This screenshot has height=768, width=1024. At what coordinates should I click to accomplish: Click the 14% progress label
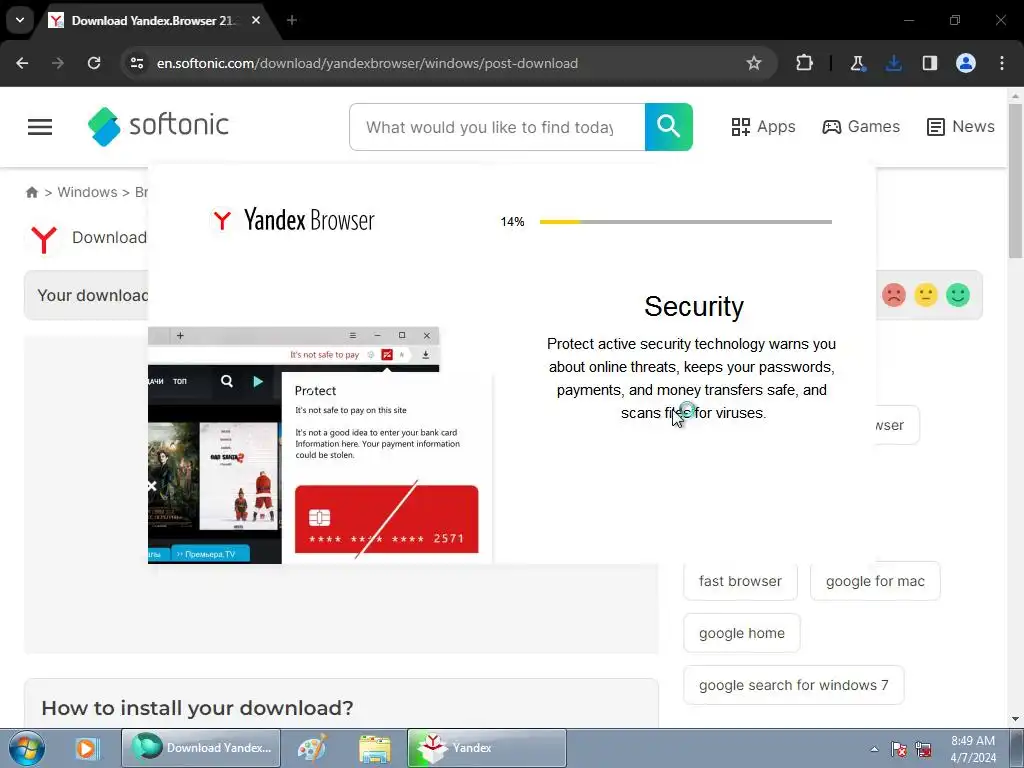pos(513,222)
